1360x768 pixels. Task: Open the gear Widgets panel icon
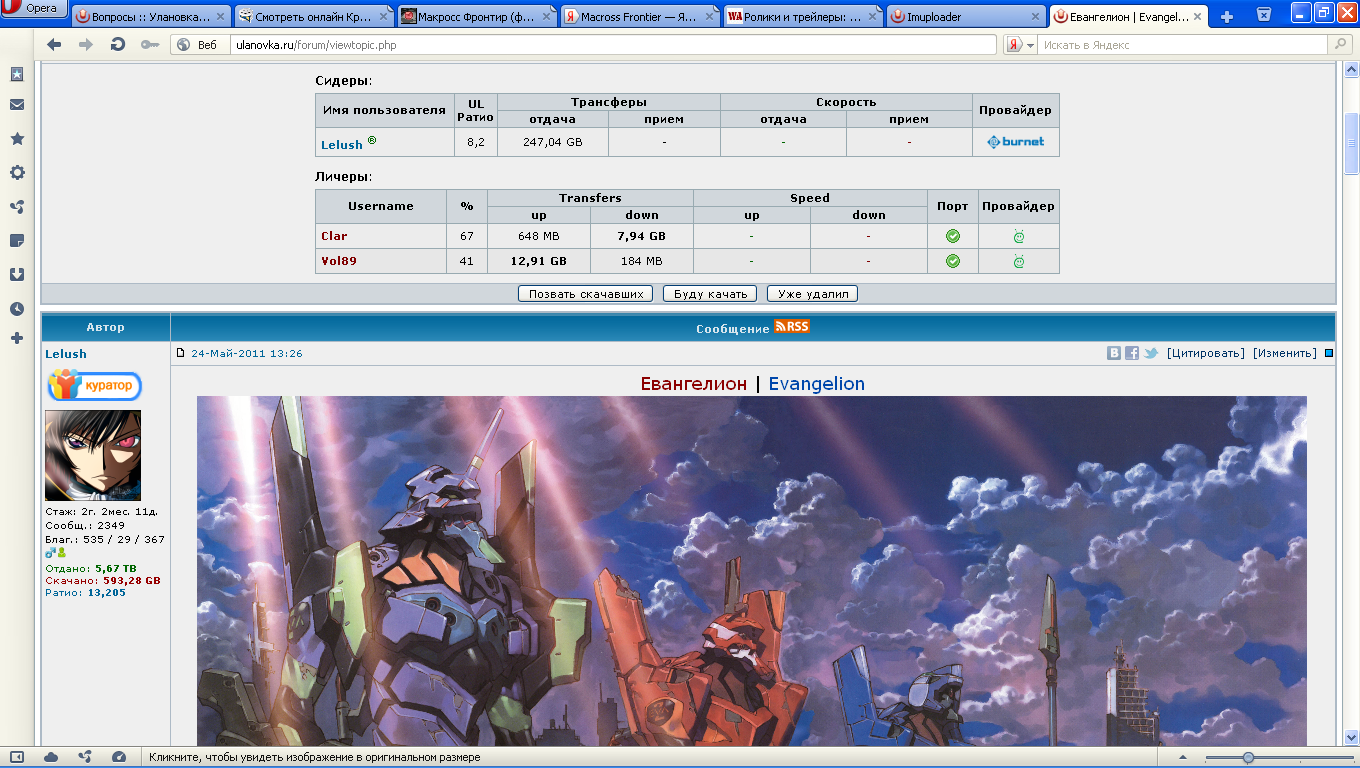pos(17,173)
